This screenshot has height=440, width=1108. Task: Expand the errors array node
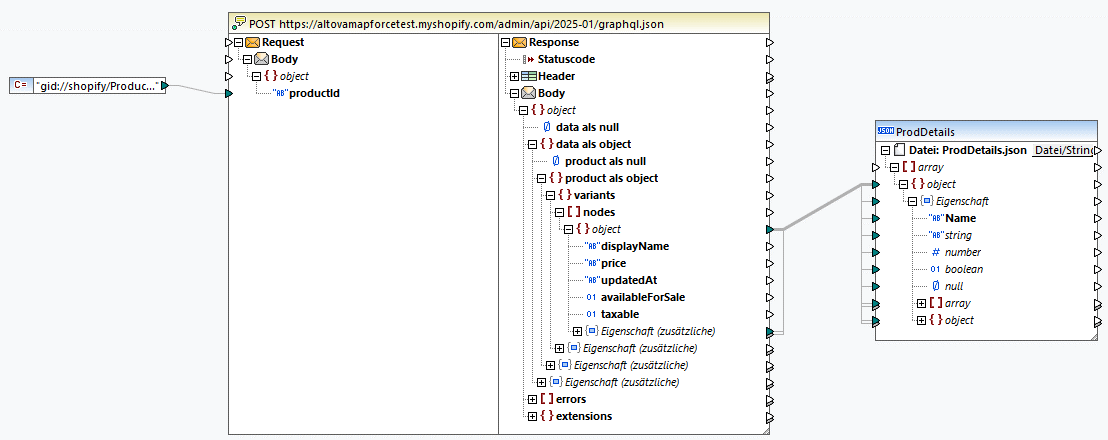point(532,399)
